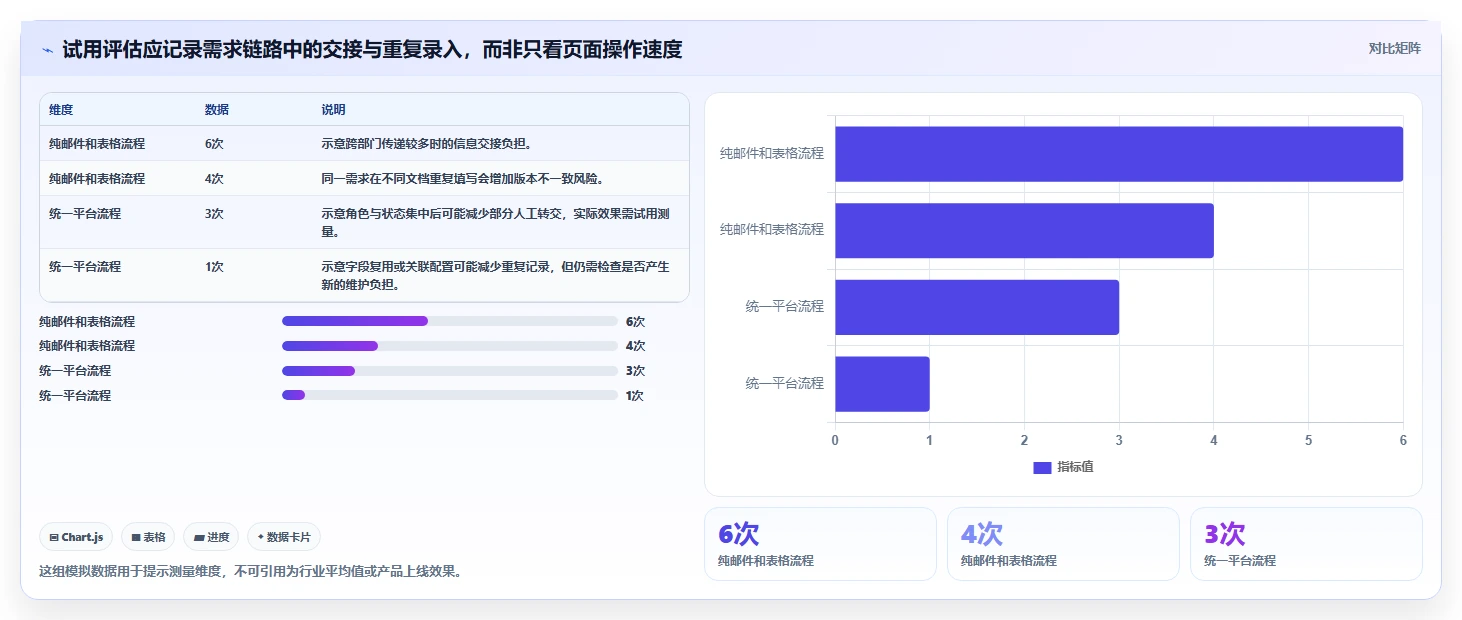Click the bottom y-axis label 统一平台流程
Screen dimensions: 1462x620
(785, 384)
